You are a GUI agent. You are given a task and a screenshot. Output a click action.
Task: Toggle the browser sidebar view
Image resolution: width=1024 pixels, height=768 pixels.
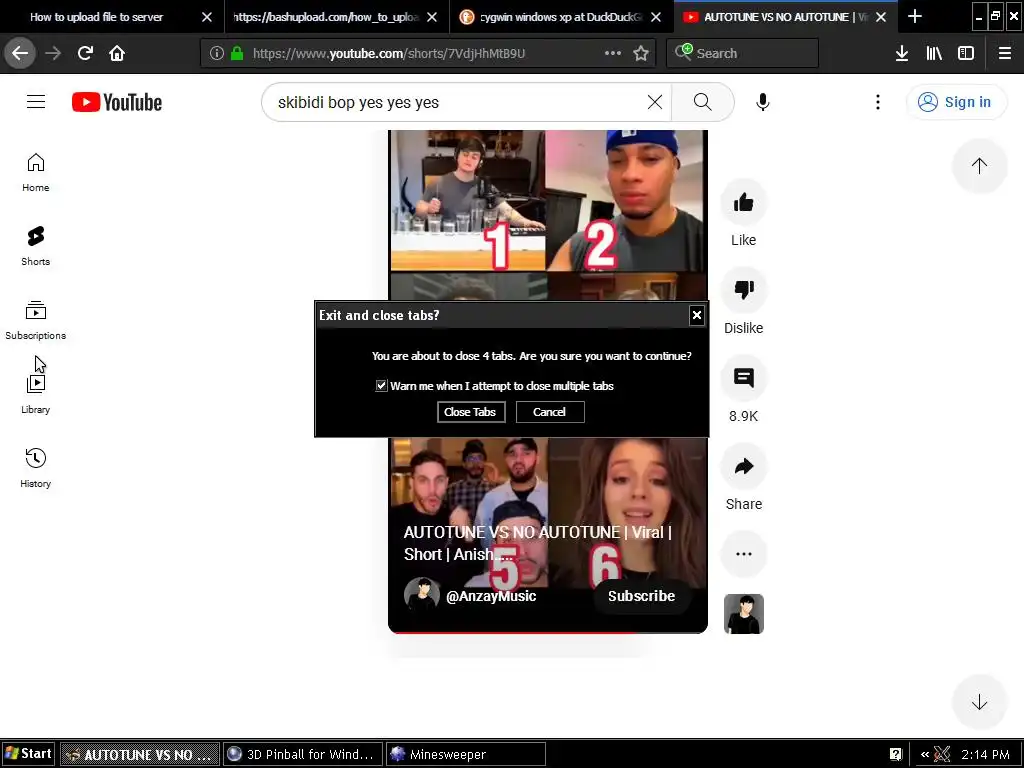tap(966, 54)
